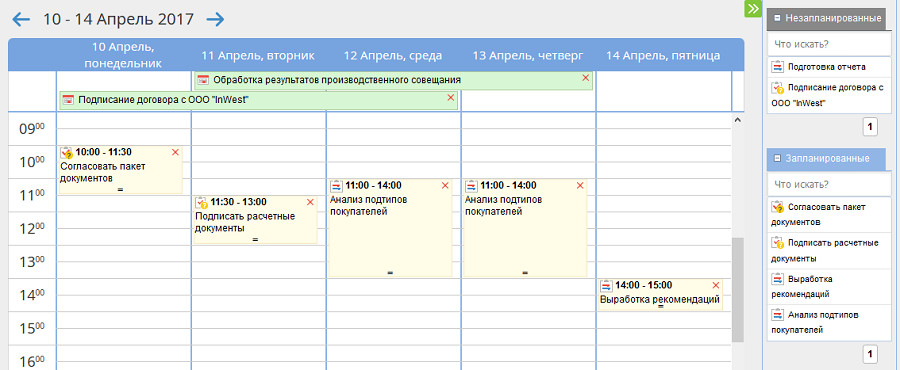
Task: Focus search field under Запланированные
Action: pyautogui.click(x=829, y=184)
